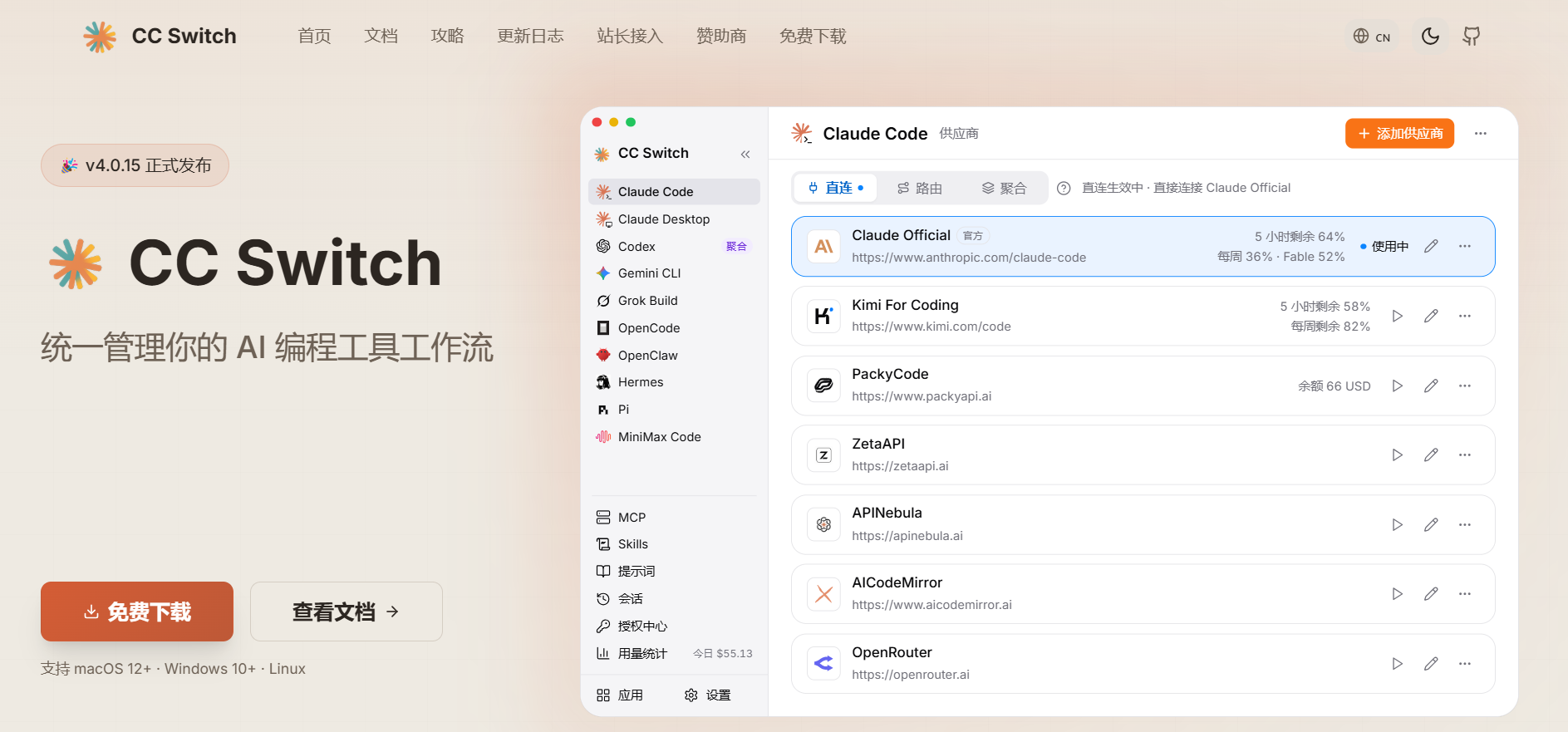Edit the ZetaAPI provider

click(1431, 454)
